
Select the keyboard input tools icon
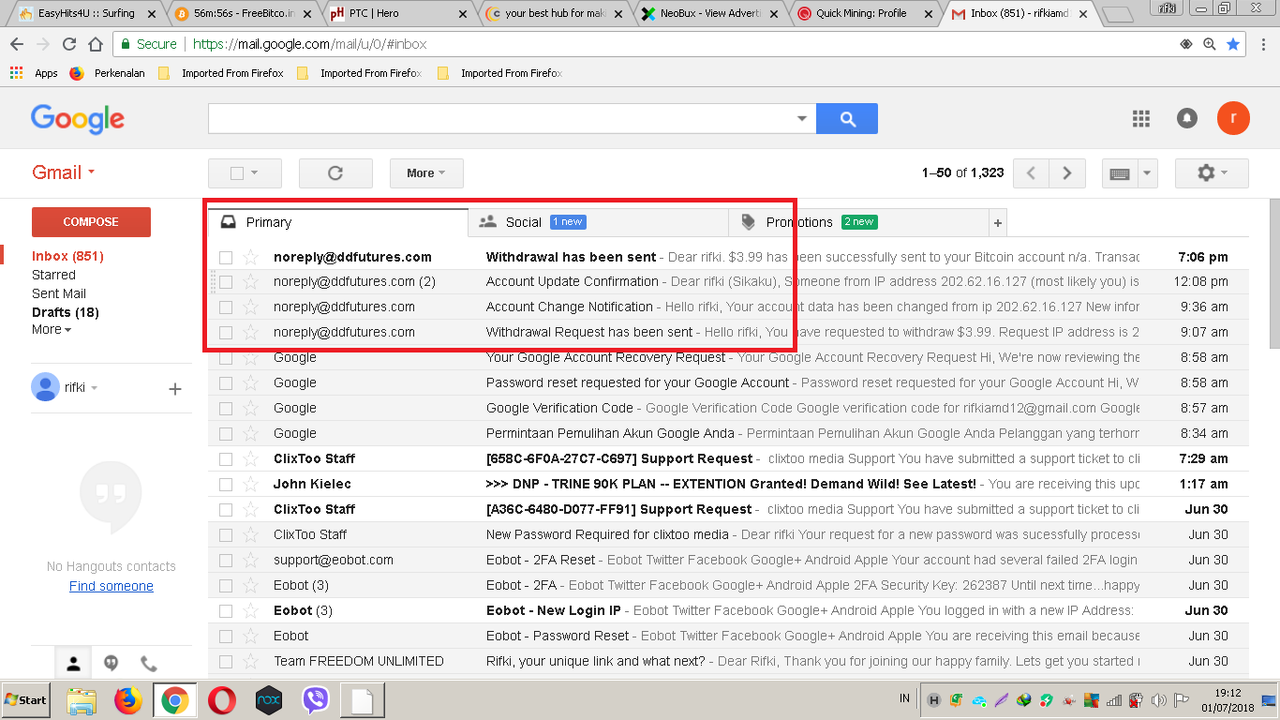tap(1120, 173)
